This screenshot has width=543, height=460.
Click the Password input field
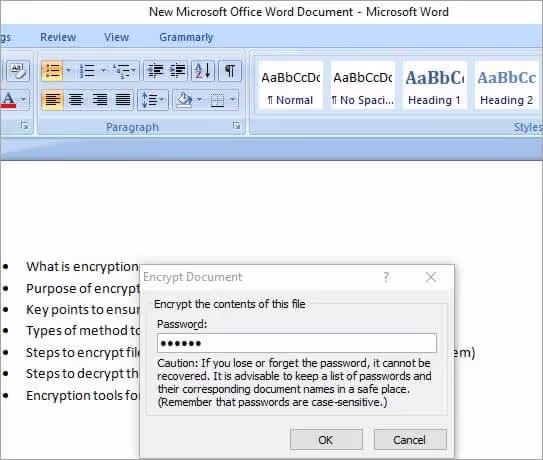coord(297,343)
